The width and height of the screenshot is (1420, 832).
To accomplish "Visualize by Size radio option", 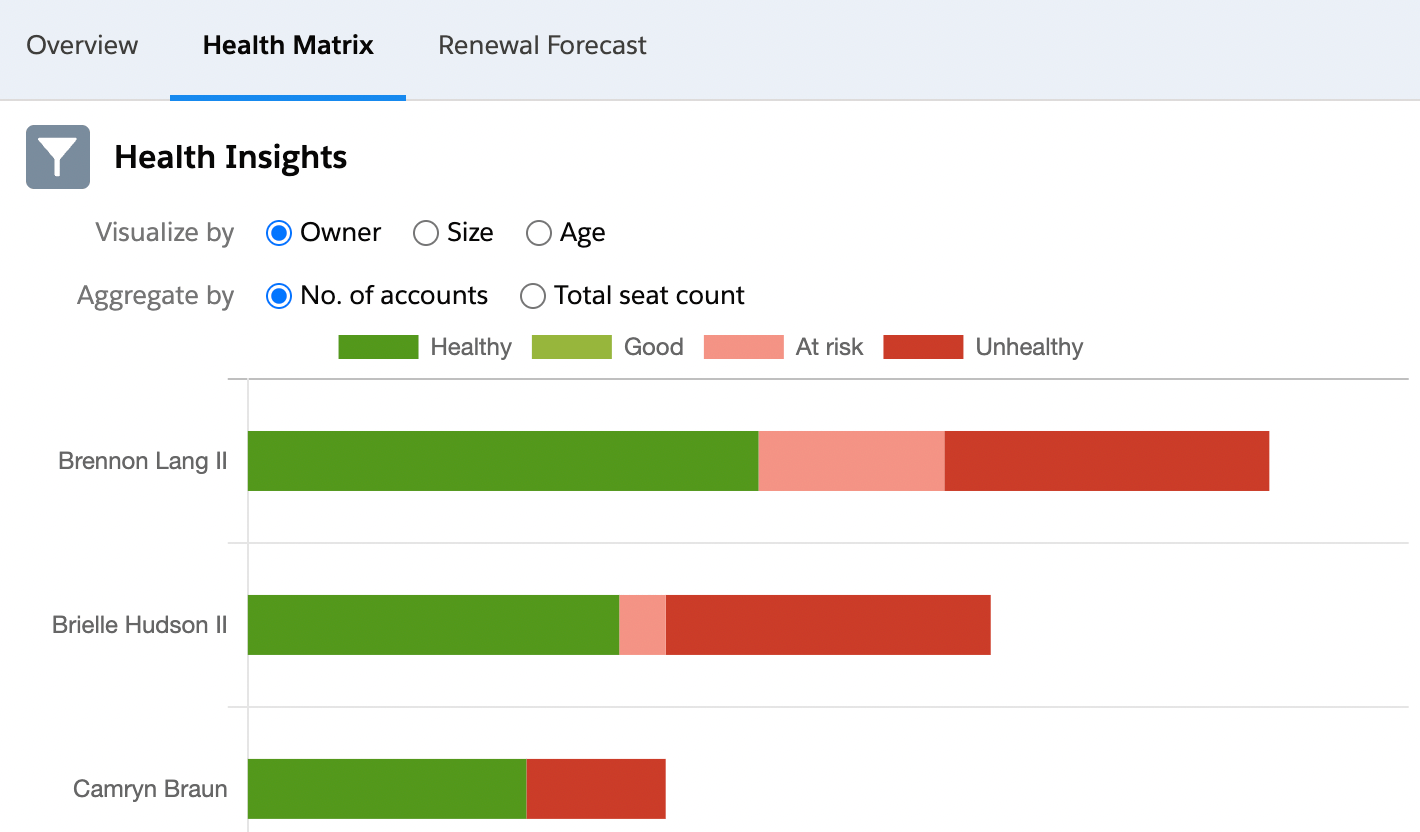I will [x=426, y=233].
